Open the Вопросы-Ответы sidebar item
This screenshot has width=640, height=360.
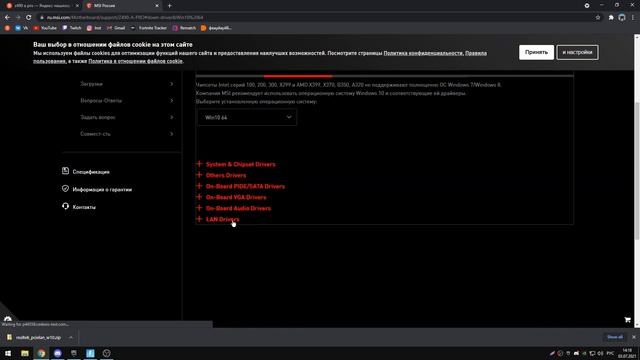point(127,100)
